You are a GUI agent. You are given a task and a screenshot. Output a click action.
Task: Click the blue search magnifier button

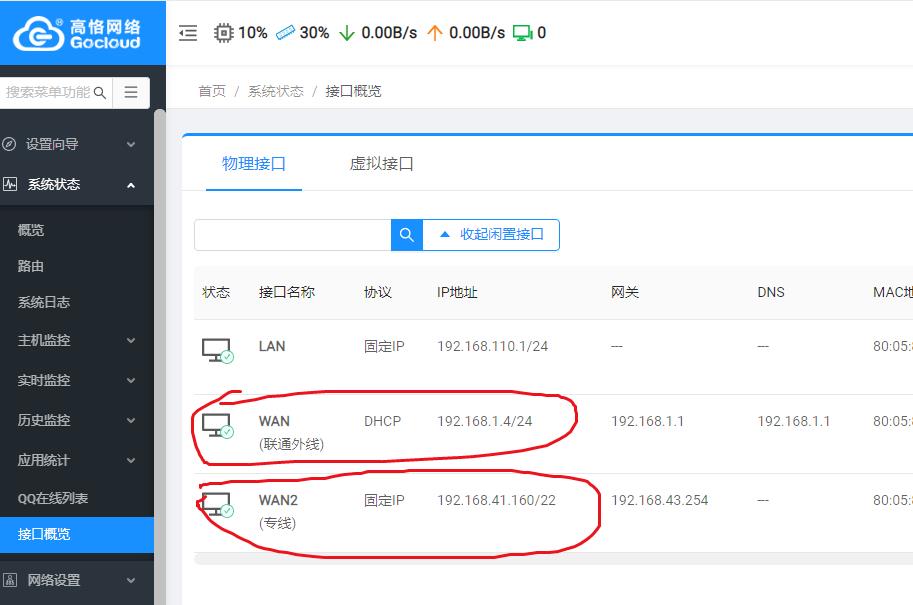tap(406, 235)
